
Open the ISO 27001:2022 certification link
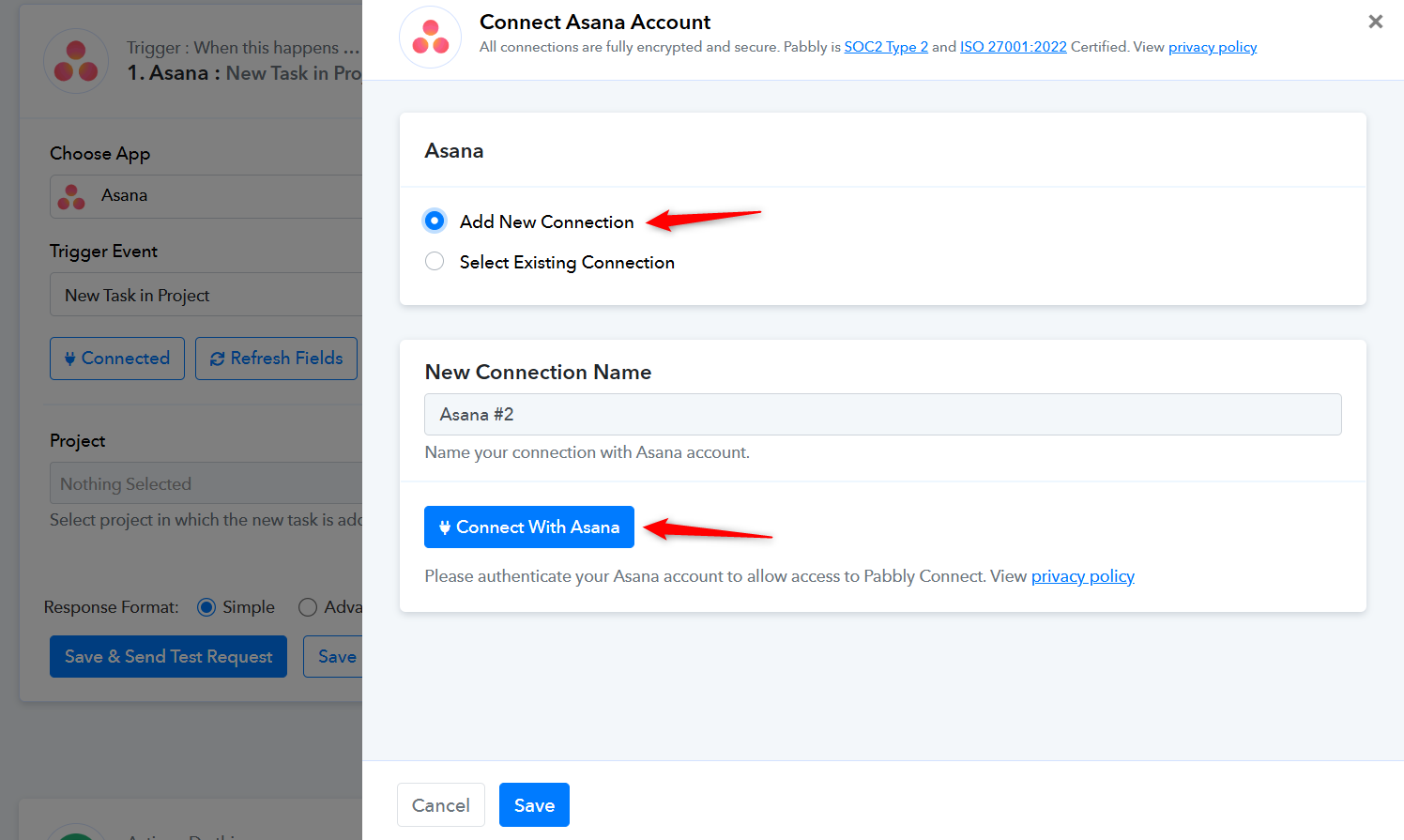(1013, 47)
